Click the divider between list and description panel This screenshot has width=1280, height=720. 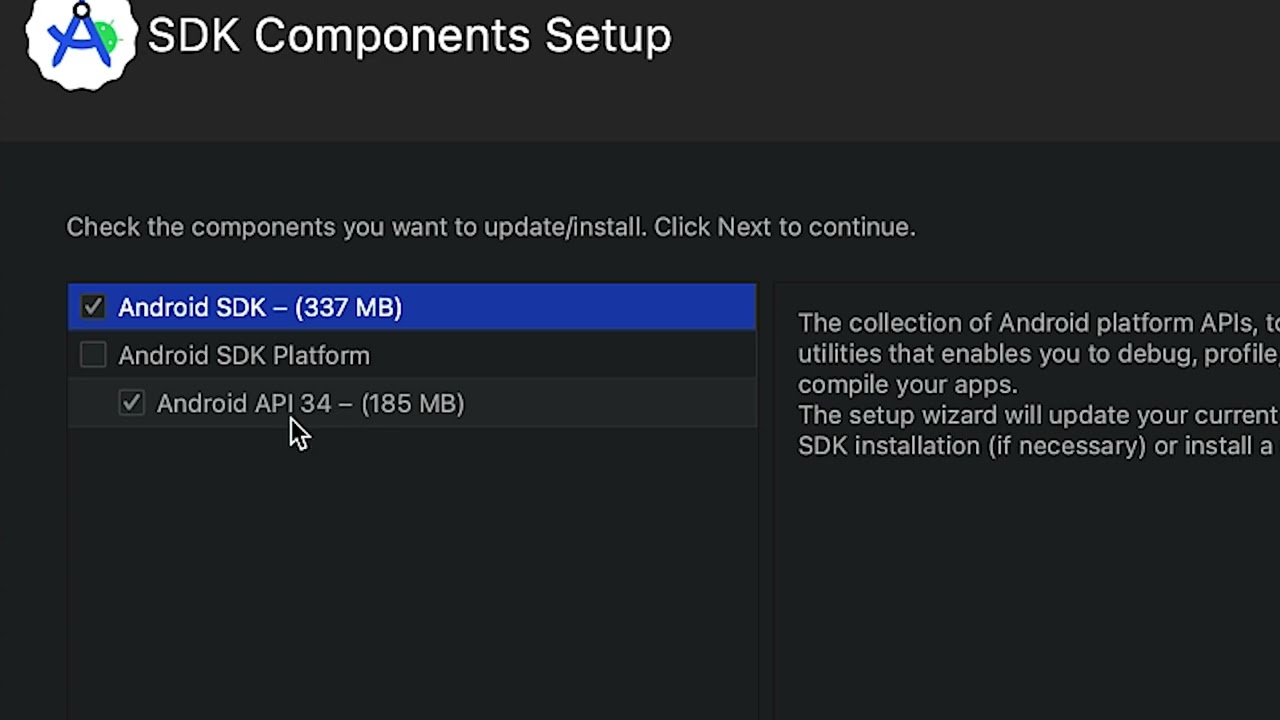(765, 500)
